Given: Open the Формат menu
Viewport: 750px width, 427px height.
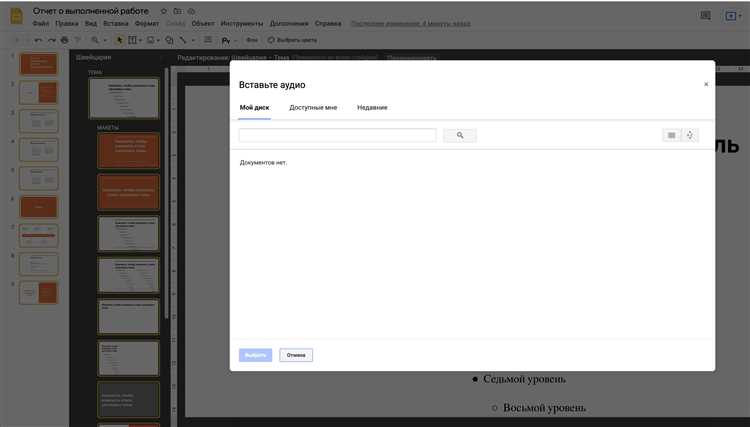Looking at the screenshot, I should (x=147, y=23).
